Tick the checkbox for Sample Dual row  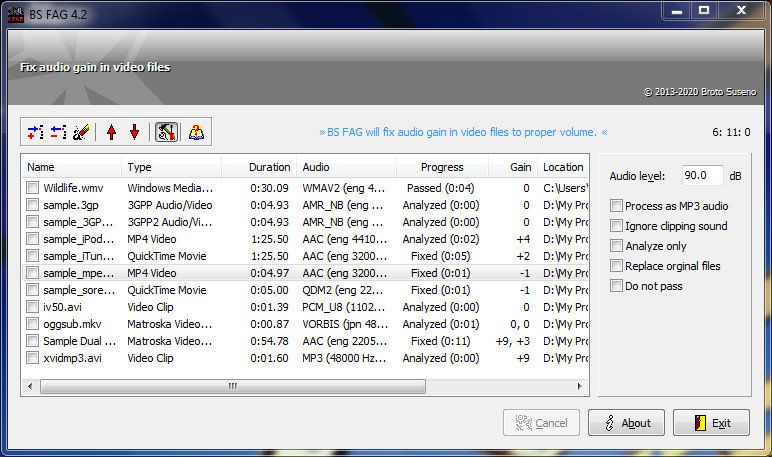[32, 341]
